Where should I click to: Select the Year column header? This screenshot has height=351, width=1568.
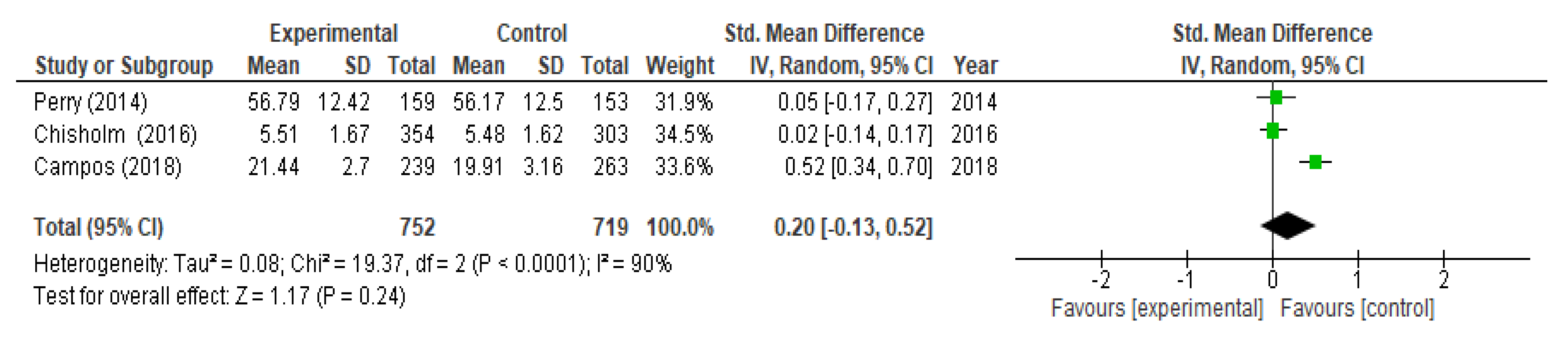coord(975,66)
